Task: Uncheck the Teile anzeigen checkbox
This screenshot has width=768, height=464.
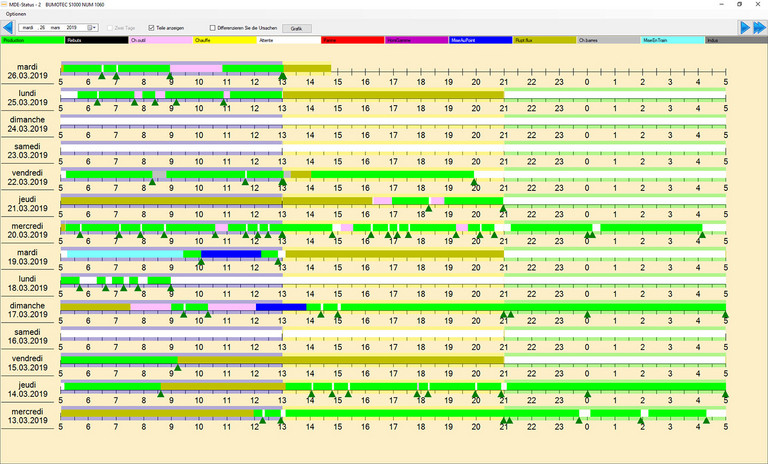Action: 152,28
